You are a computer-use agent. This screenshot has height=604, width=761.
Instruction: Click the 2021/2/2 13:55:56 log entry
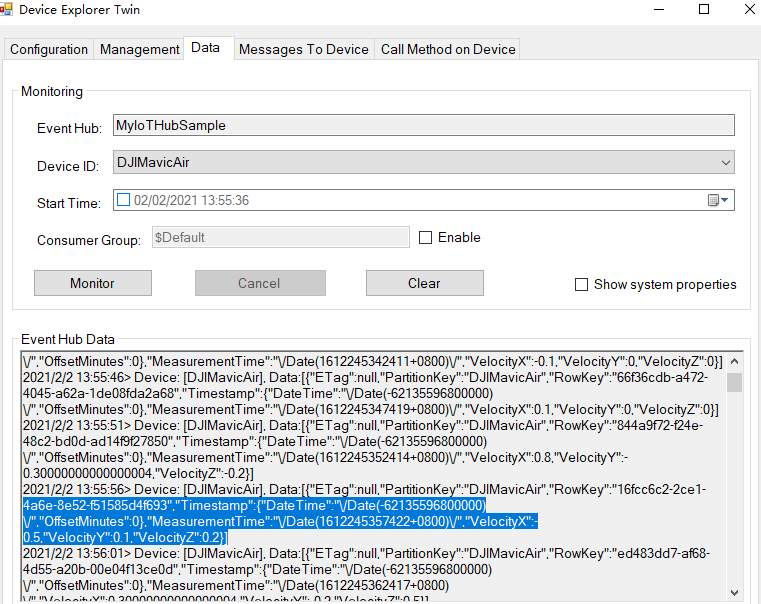pos(364,490)
